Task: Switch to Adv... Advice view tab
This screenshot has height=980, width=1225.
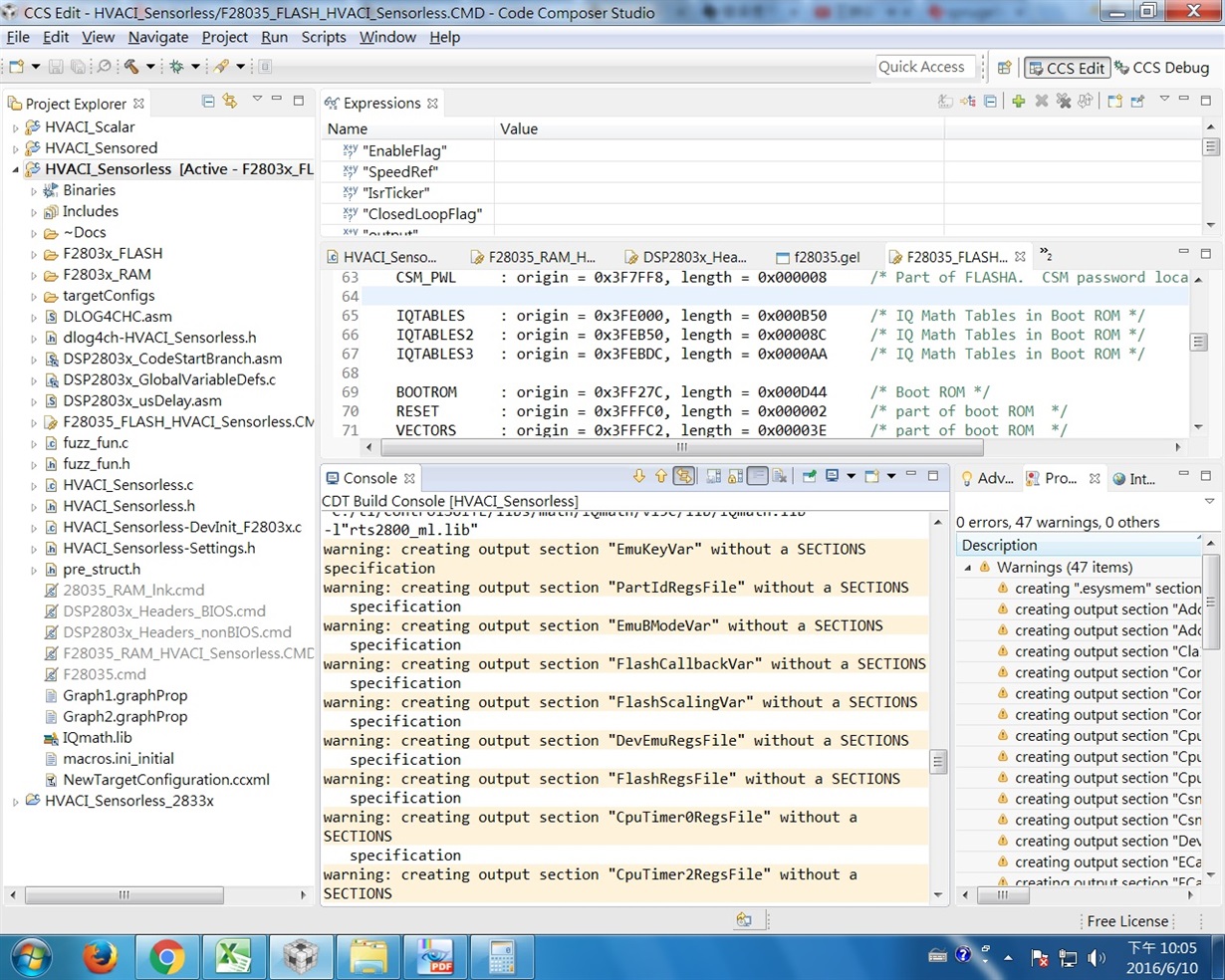Action: pos(986,479)
